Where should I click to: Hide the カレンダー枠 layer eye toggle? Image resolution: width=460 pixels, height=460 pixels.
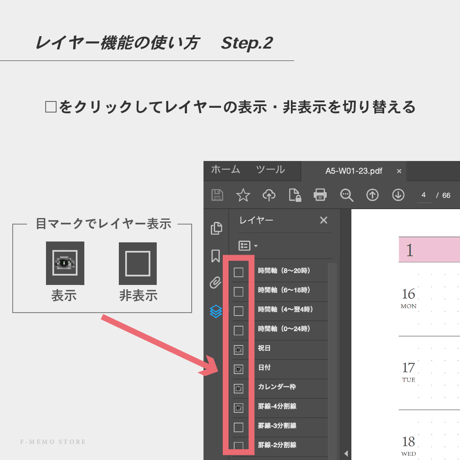[238, 388]
